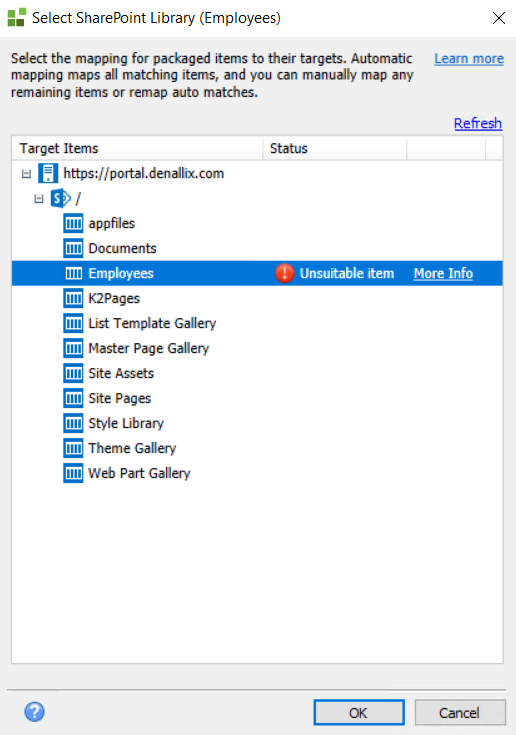Click the library icon beside Site Pages
The image size is (516, 735).
click(x=73, y=398)
